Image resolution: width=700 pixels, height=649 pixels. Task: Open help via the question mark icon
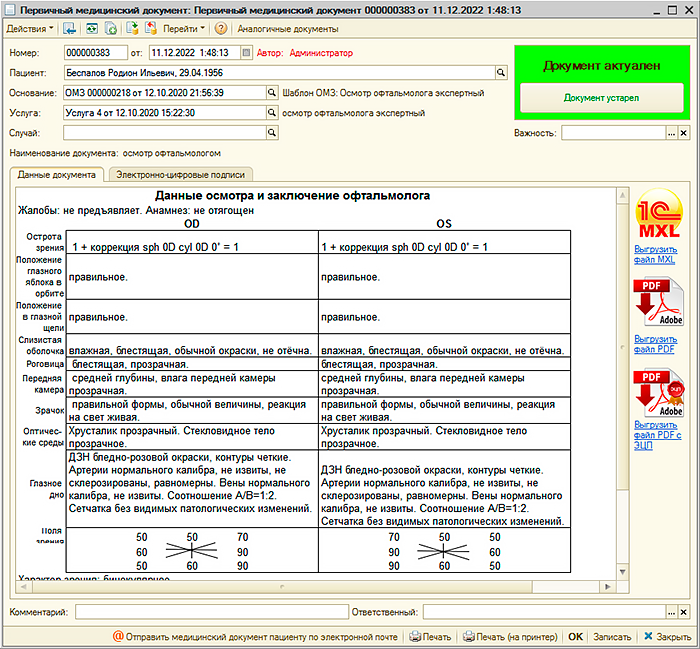tap(220, 29)
